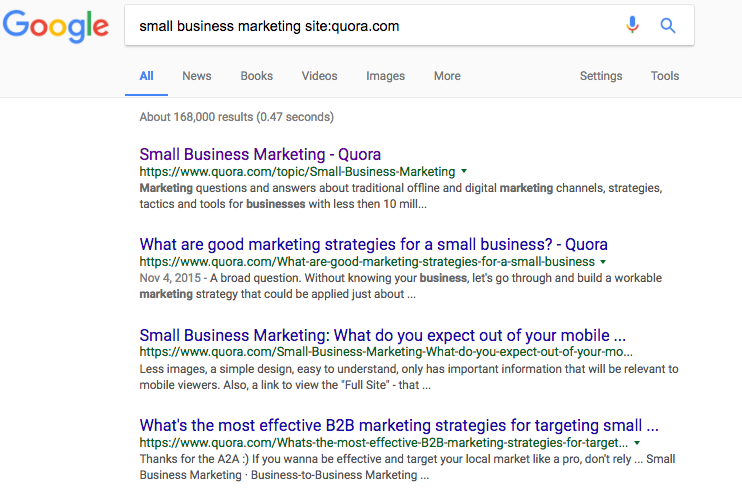Select the All results tab
Image resolution: width=742 pixels, height=495 pixels.
[x=146, y=76]
